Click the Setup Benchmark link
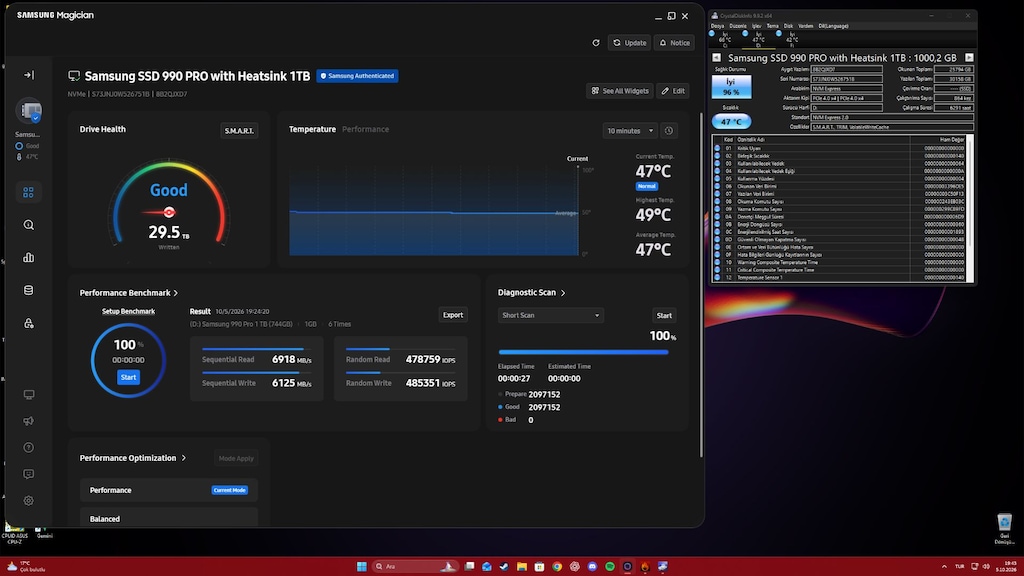 [128, 312]
